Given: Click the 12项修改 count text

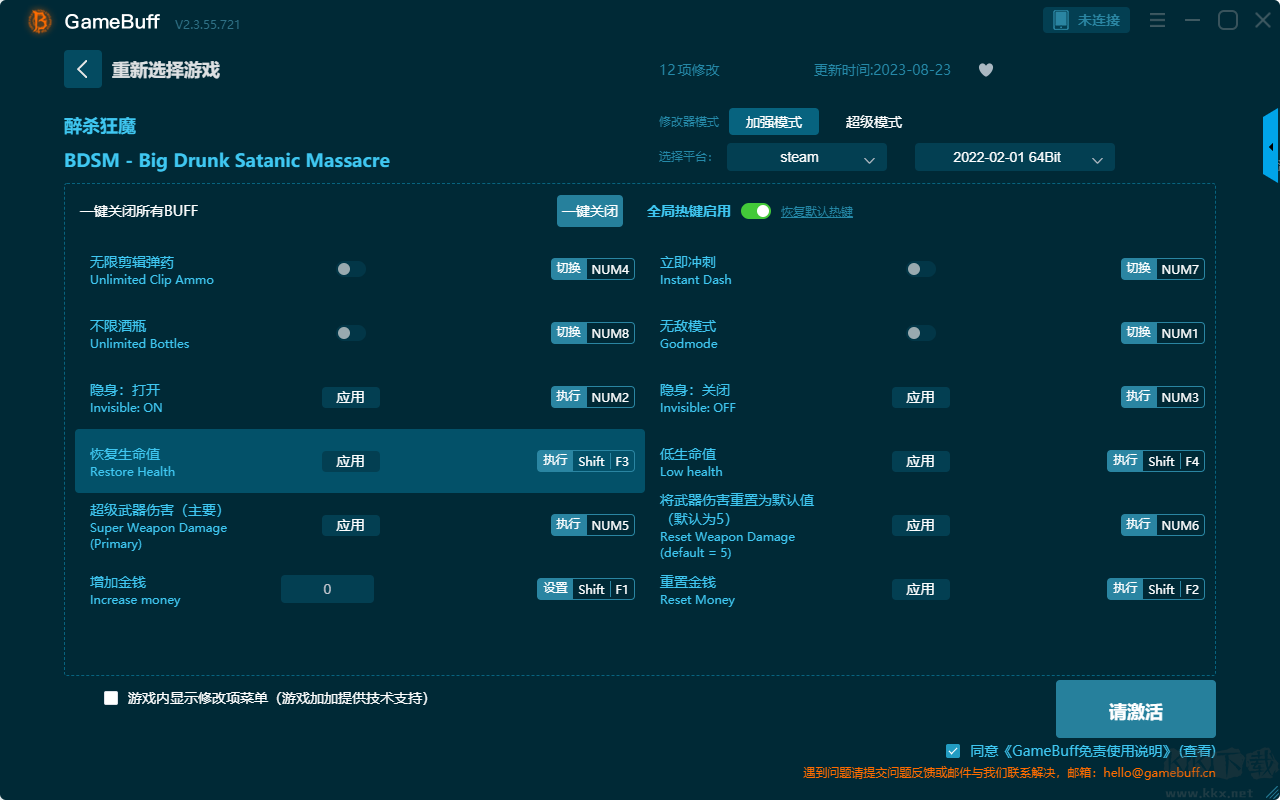Looking at the screenshot, I should pos(689,70).
